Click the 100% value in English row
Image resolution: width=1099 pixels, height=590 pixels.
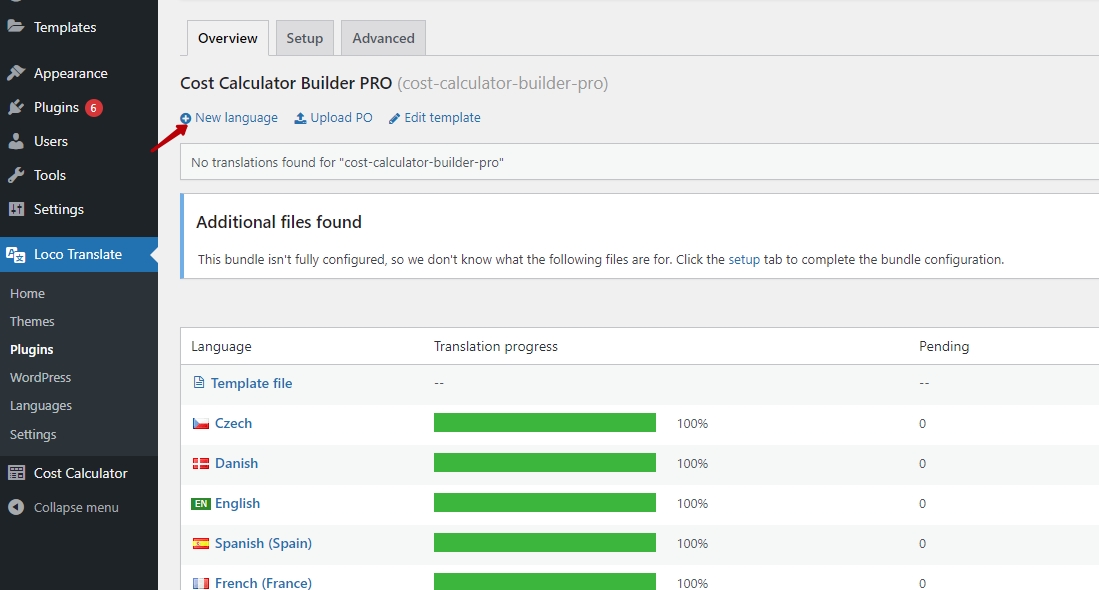coord(692,503)
